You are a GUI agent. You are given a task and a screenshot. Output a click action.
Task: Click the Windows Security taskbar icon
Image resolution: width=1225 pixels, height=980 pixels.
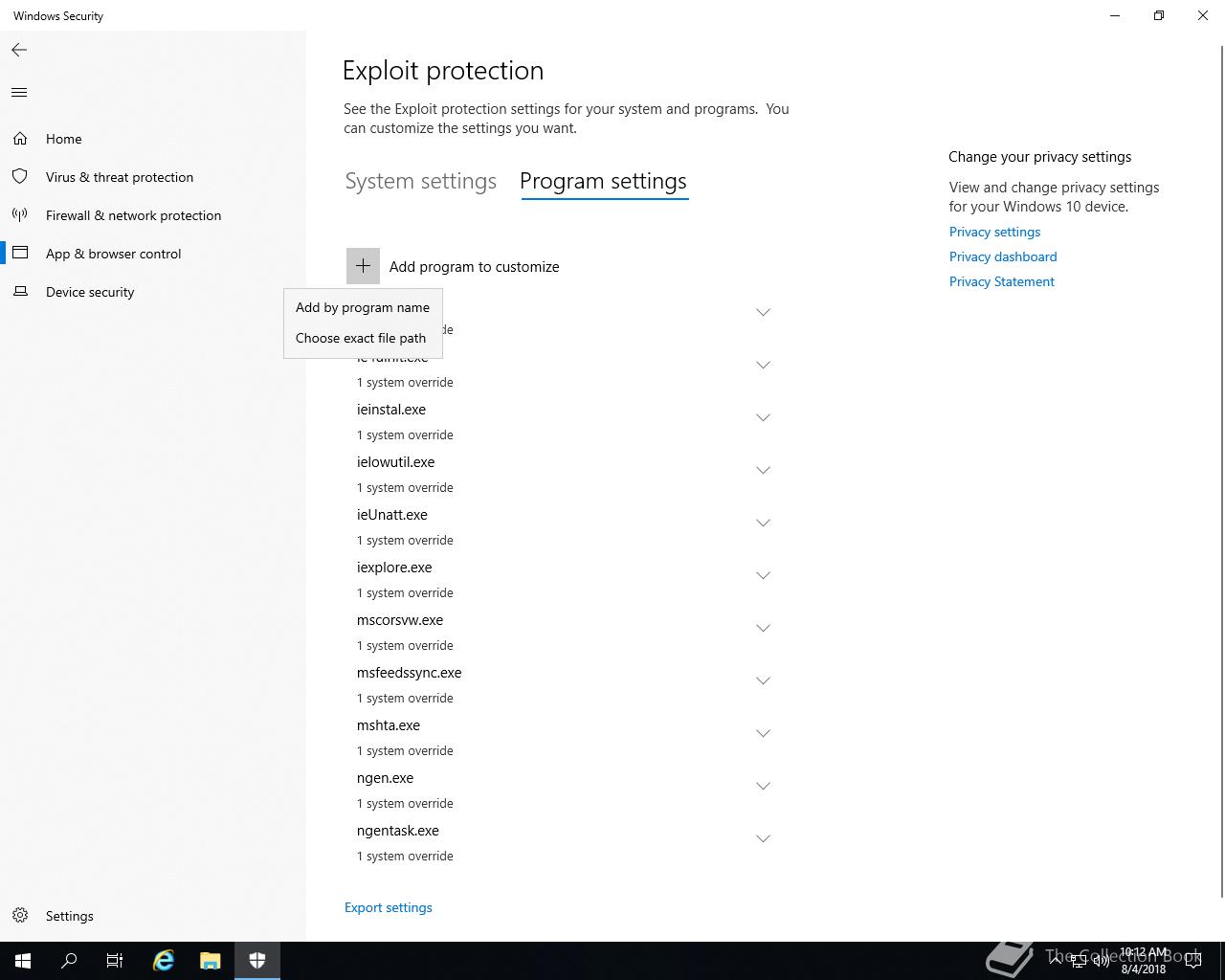(257, 961)
